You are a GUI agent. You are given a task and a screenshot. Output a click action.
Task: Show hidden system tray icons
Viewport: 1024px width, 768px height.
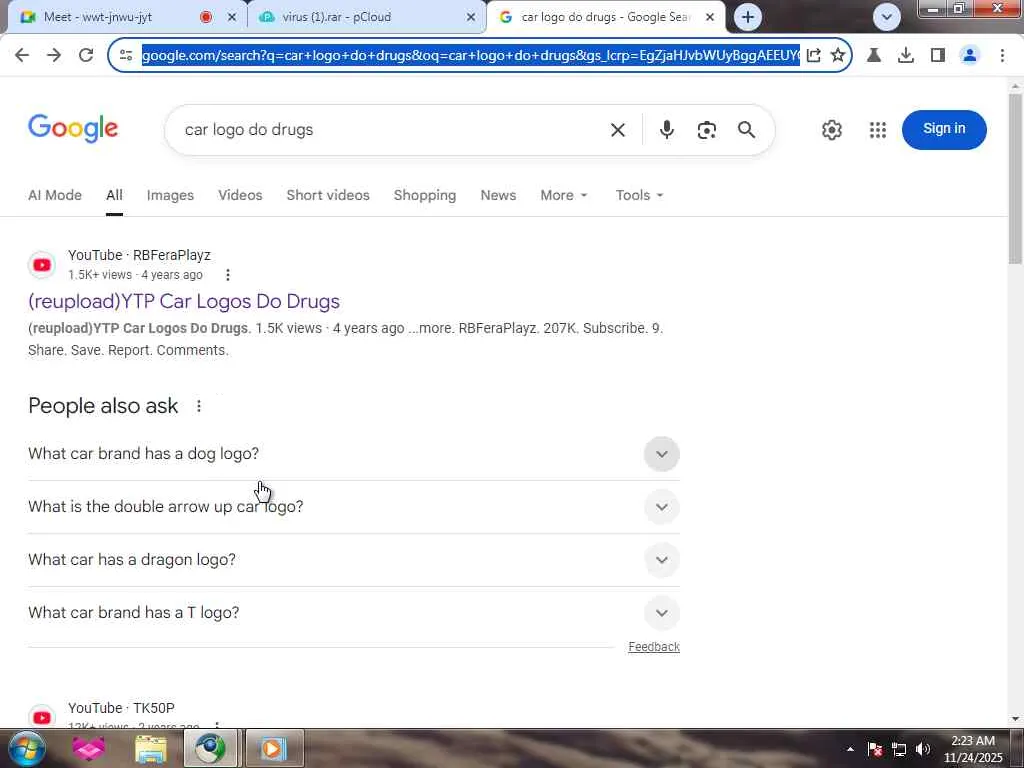(x=850, y=749)
